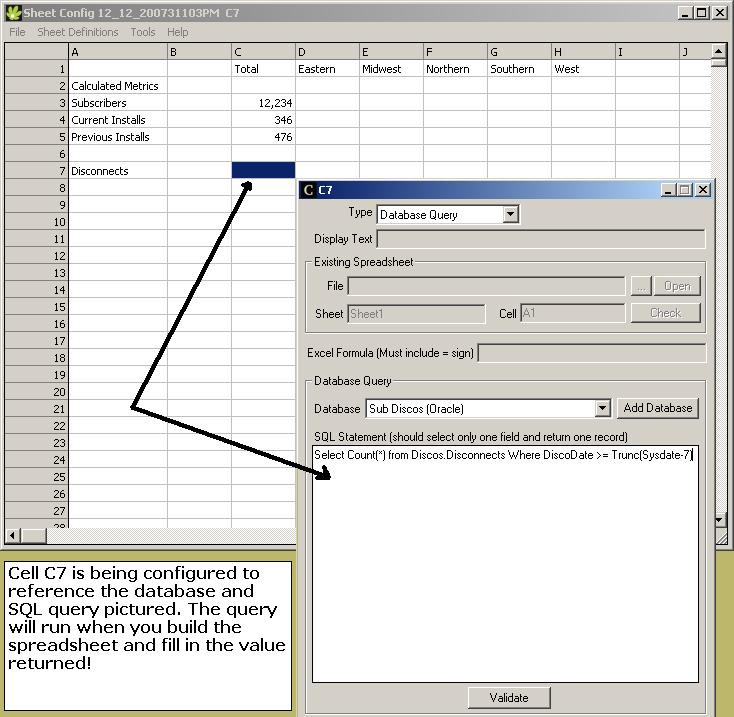
Task: Select the Midwest header cell
Action: [x=391, y=69]
